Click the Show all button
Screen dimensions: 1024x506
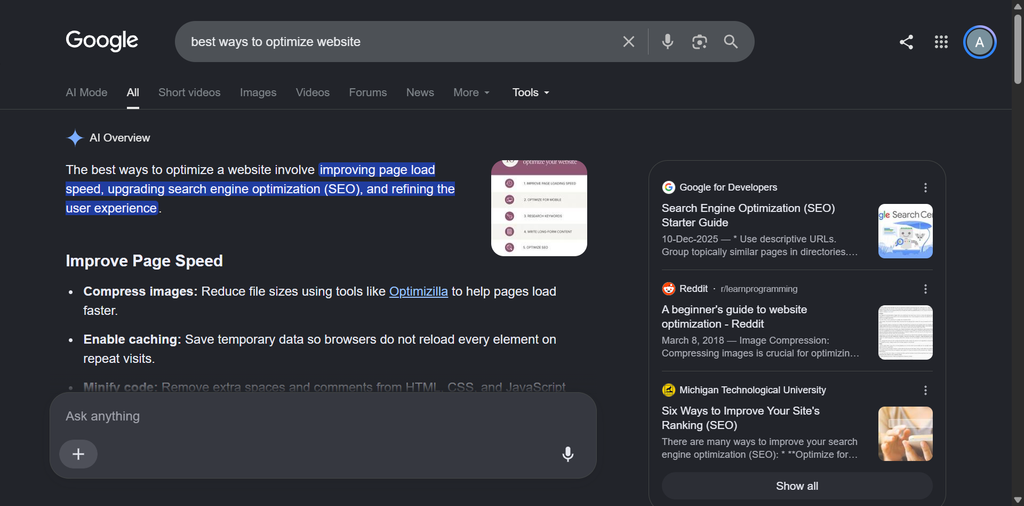(797, 486)
